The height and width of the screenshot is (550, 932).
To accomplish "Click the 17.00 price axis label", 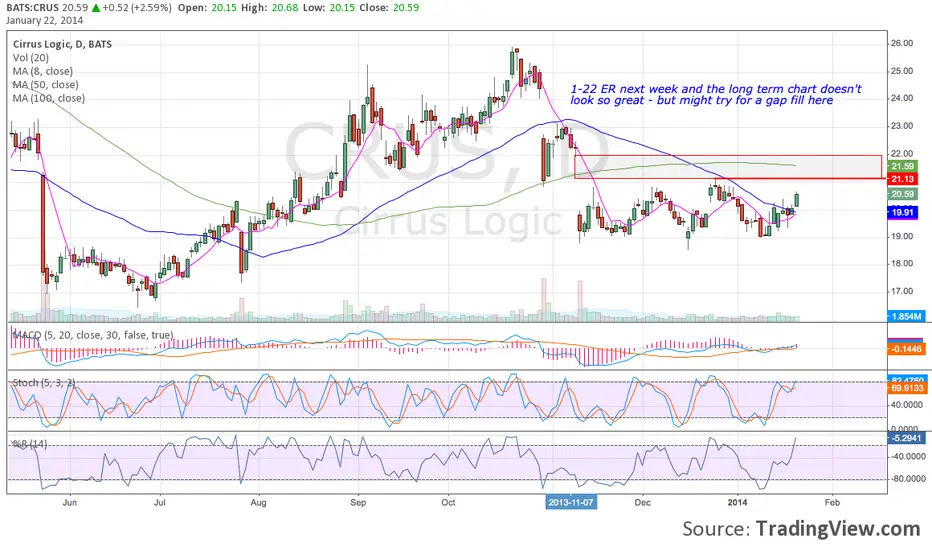I will click(901, 291).
